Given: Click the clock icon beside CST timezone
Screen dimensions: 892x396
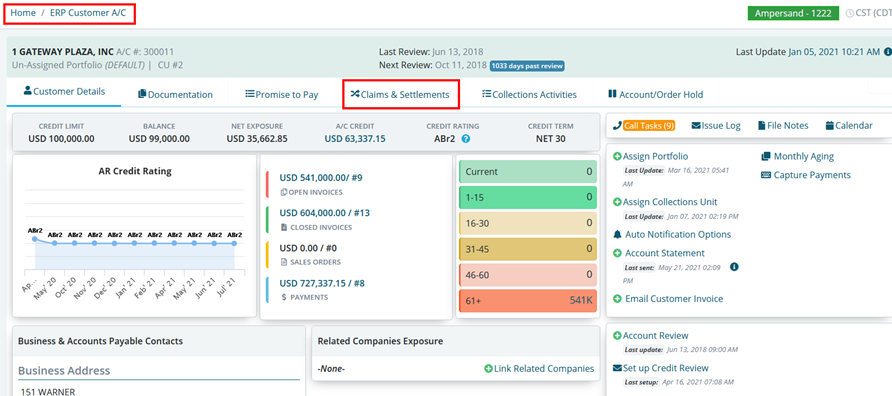Looking at the screenshot, I should coord(850,13).
